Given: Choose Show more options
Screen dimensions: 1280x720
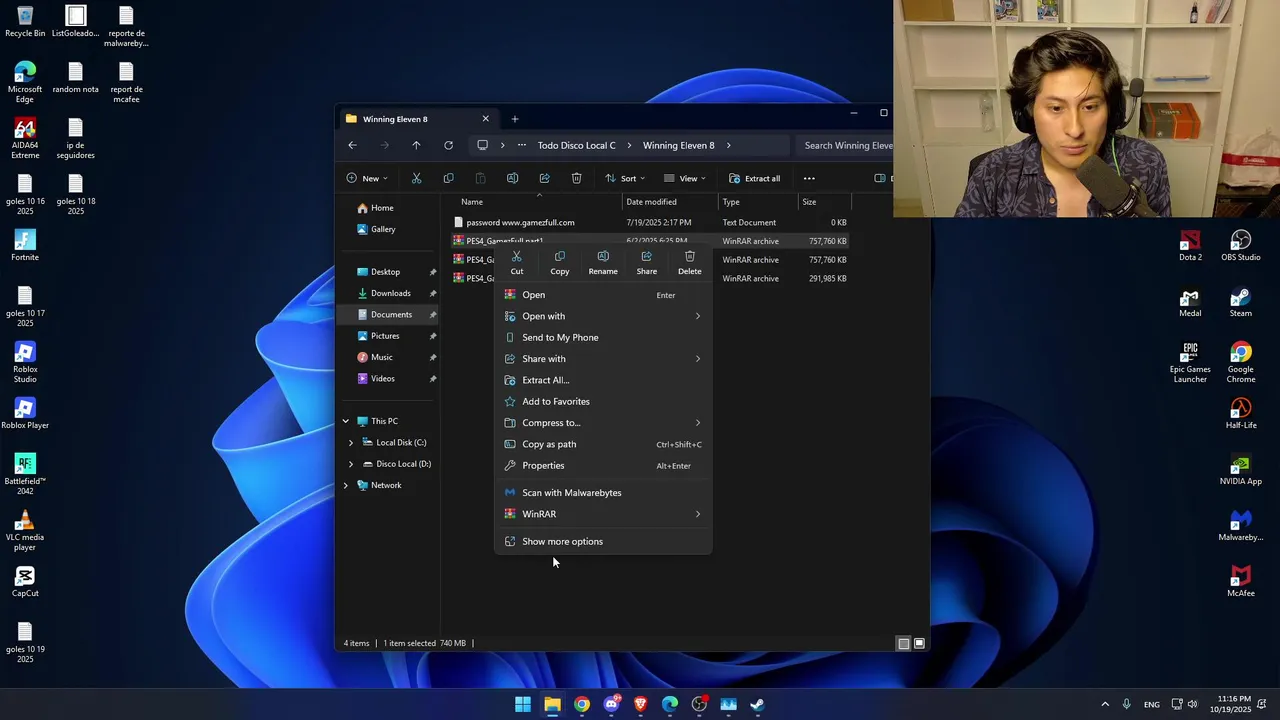Looking at the screenshot, I should (x=603, y=542).
